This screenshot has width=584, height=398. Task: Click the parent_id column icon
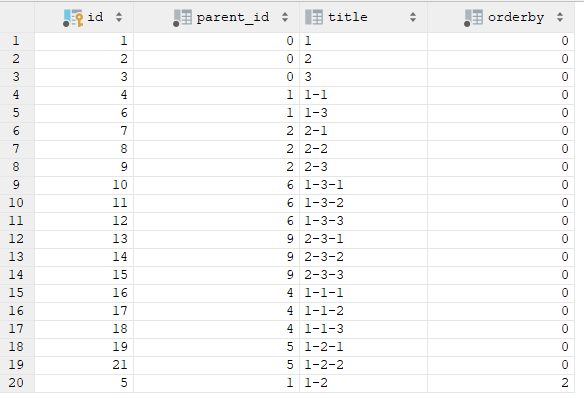pyautogui.click(x=182, y=18)
